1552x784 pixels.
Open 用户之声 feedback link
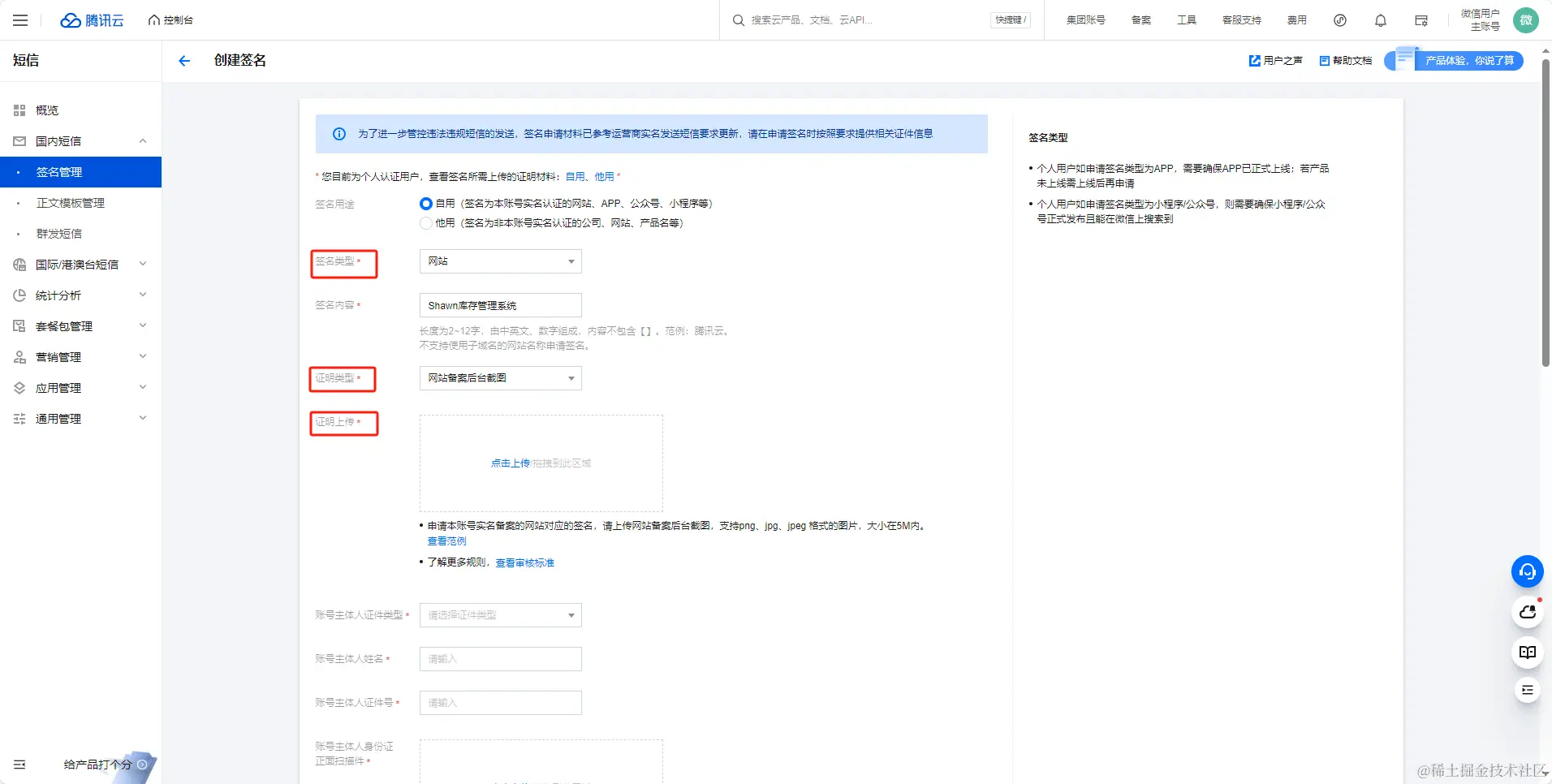[x=1276, y=61]
